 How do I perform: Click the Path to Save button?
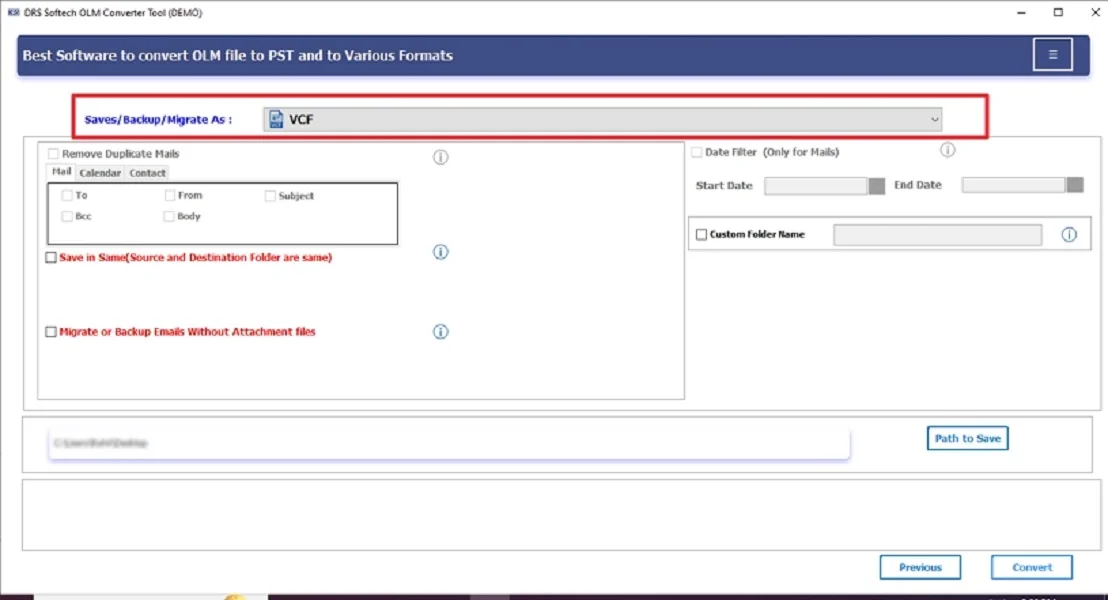click(966, 438)
